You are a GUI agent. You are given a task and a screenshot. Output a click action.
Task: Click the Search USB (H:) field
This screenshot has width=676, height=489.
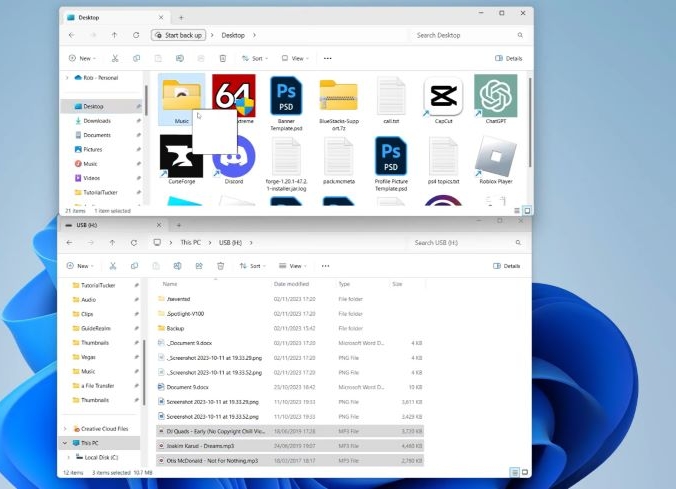point(466,243)
